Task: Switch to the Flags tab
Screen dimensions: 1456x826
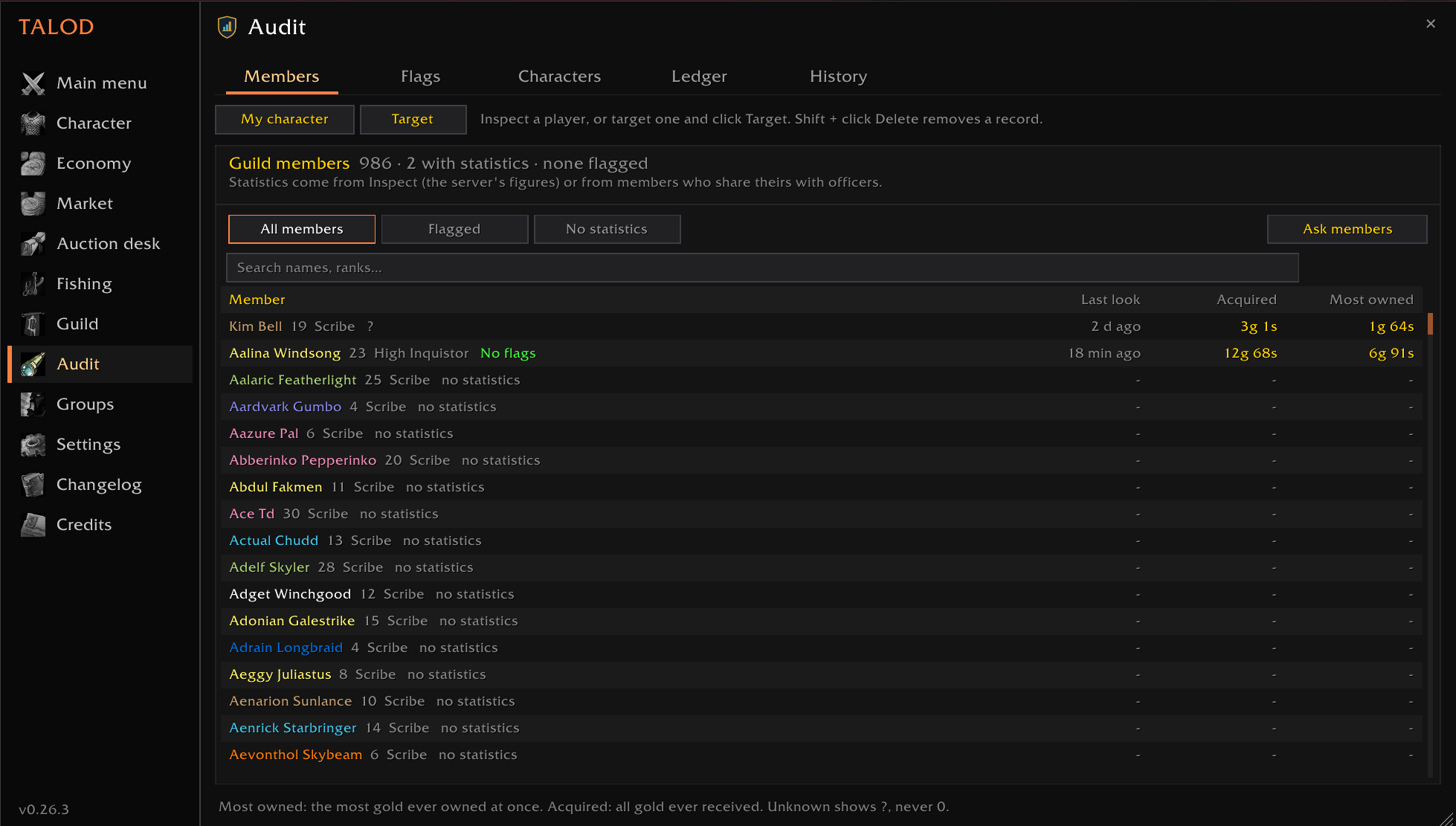Action: pos(420,77)
